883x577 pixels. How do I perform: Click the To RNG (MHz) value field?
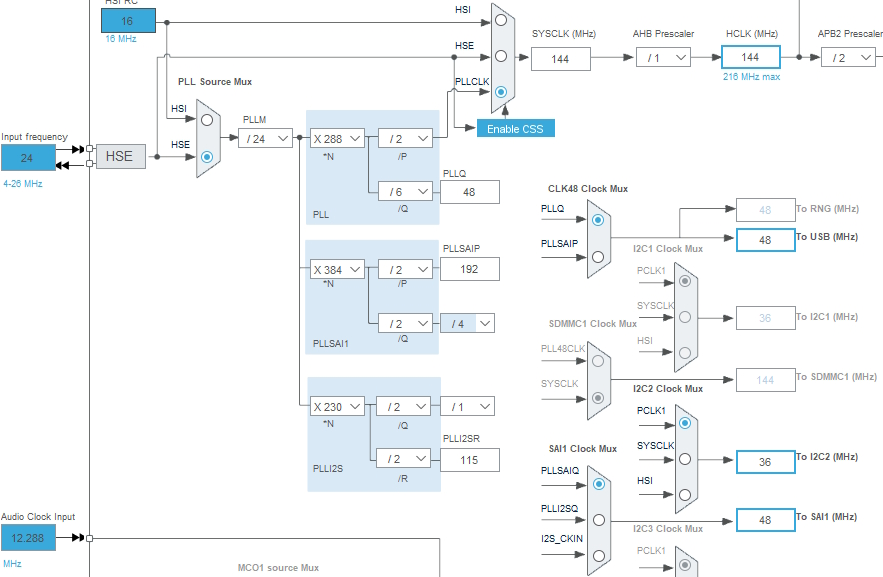pyautogui.click(x=765, y=210)
